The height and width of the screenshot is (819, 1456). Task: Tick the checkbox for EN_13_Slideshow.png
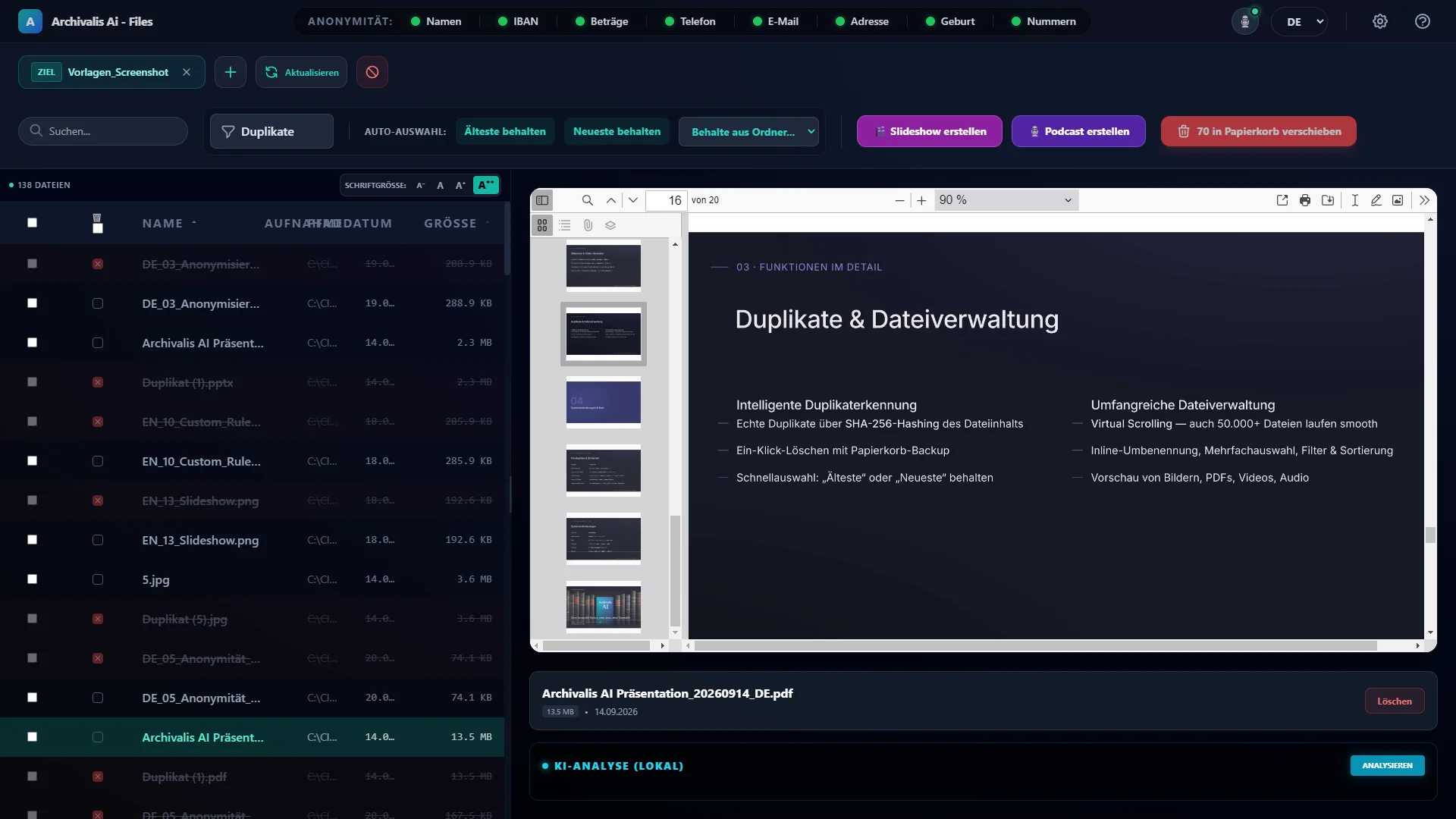[98, 540]
